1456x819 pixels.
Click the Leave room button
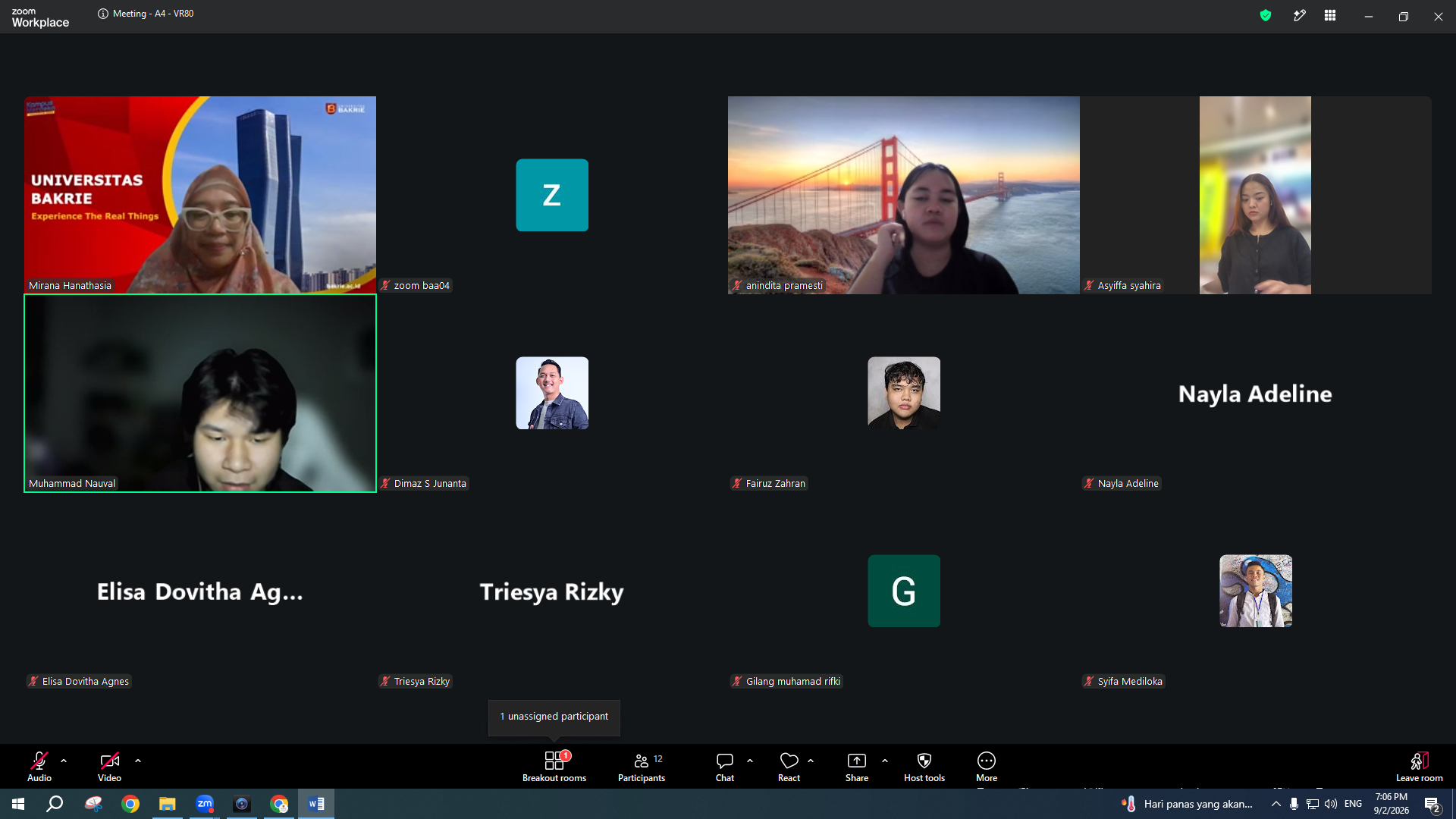point(1420,767)
